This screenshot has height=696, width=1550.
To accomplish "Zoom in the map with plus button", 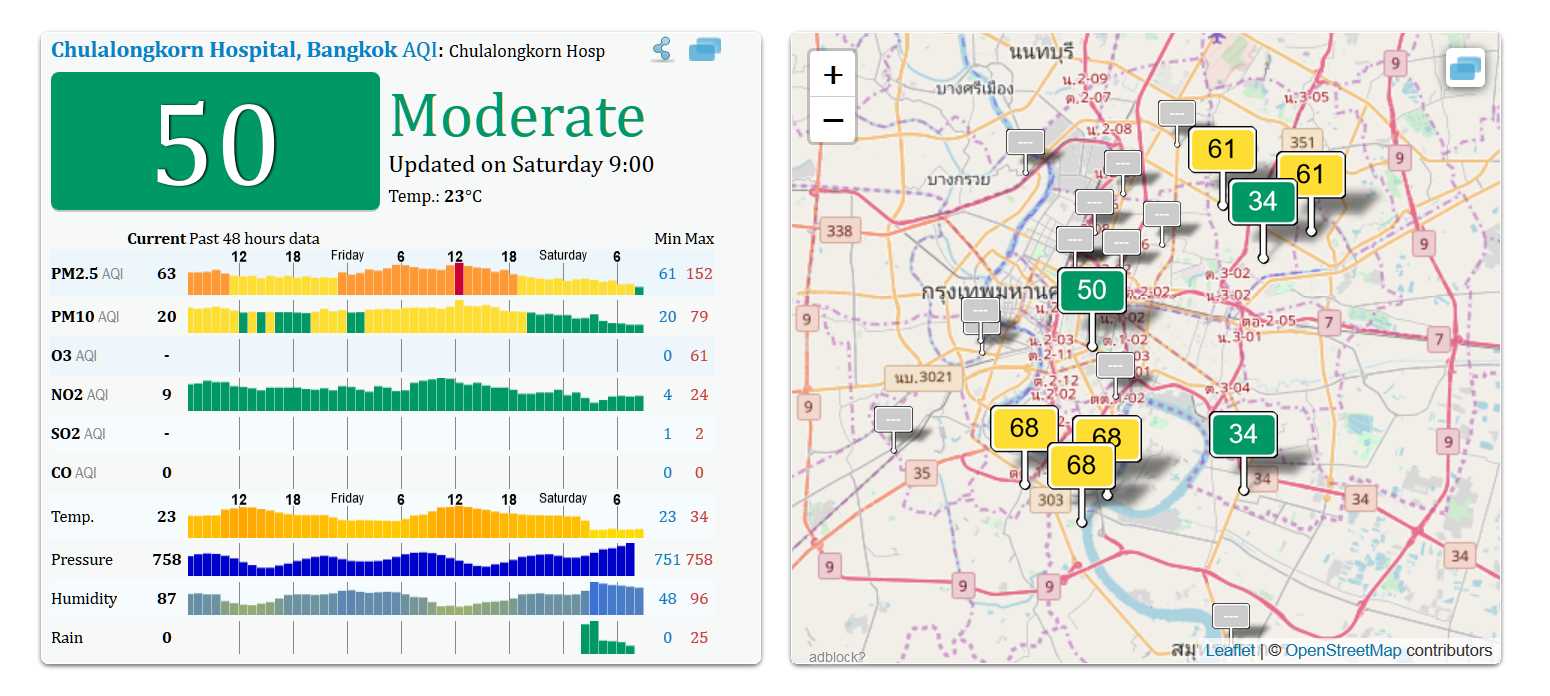I will (832, 75).
